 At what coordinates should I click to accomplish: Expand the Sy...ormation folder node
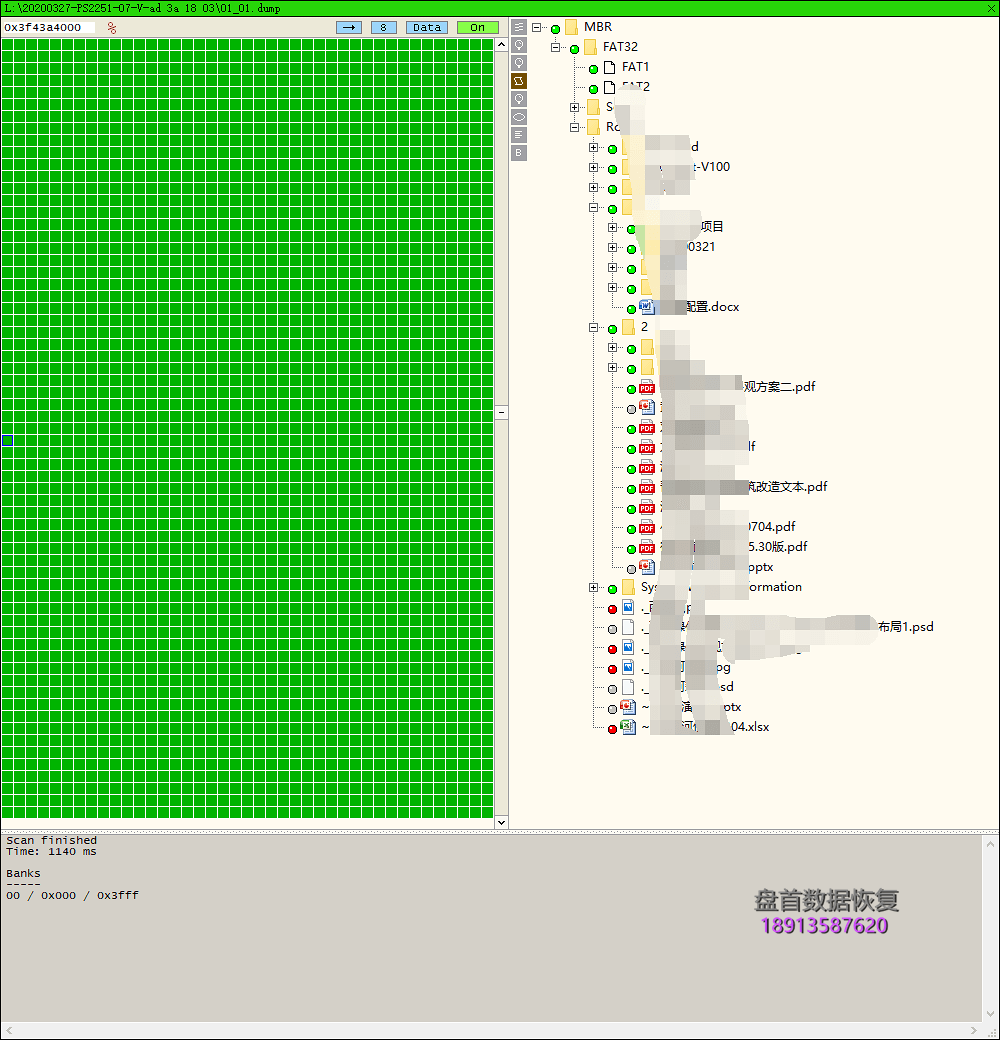click(594, 587)
